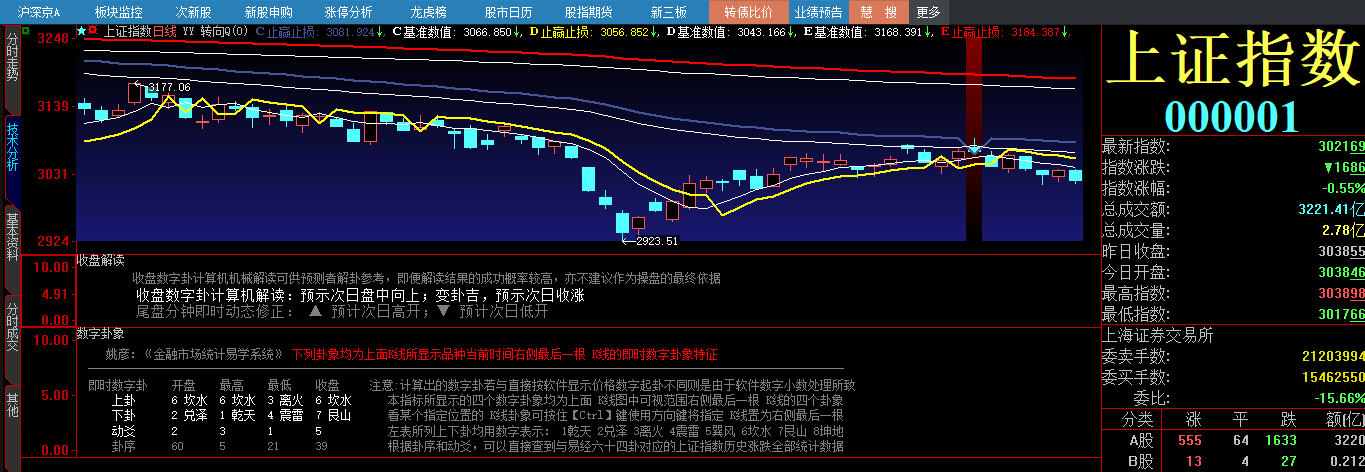Image resolution: width=1365 pixels, height=472 pixels.
Task: Open the 沪深京A market tab
Action: [x=39, y=12]
